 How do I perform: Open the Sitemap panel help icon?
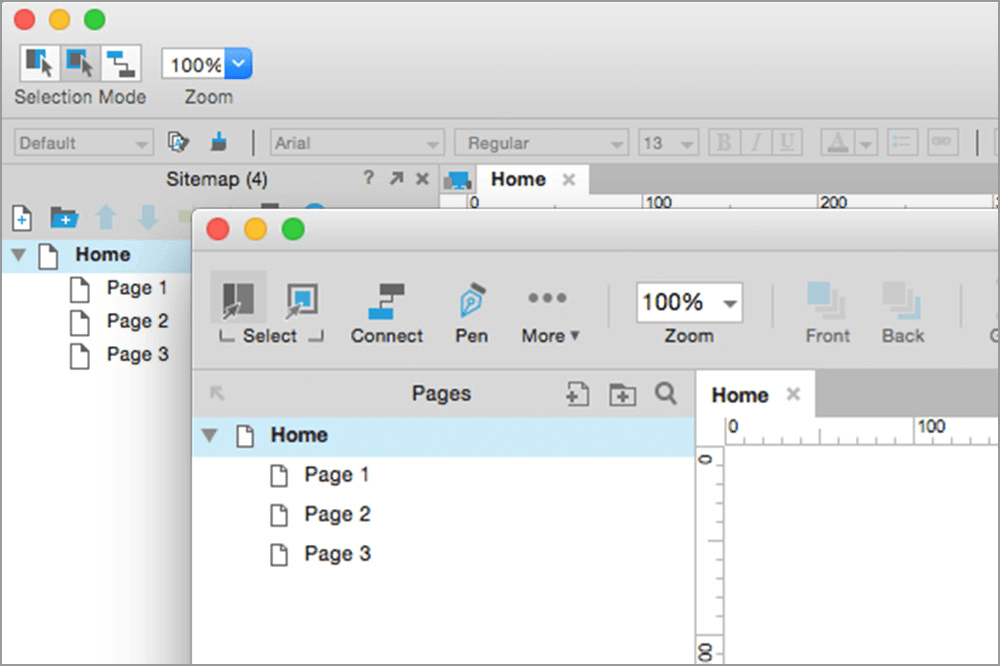point(368,178)
